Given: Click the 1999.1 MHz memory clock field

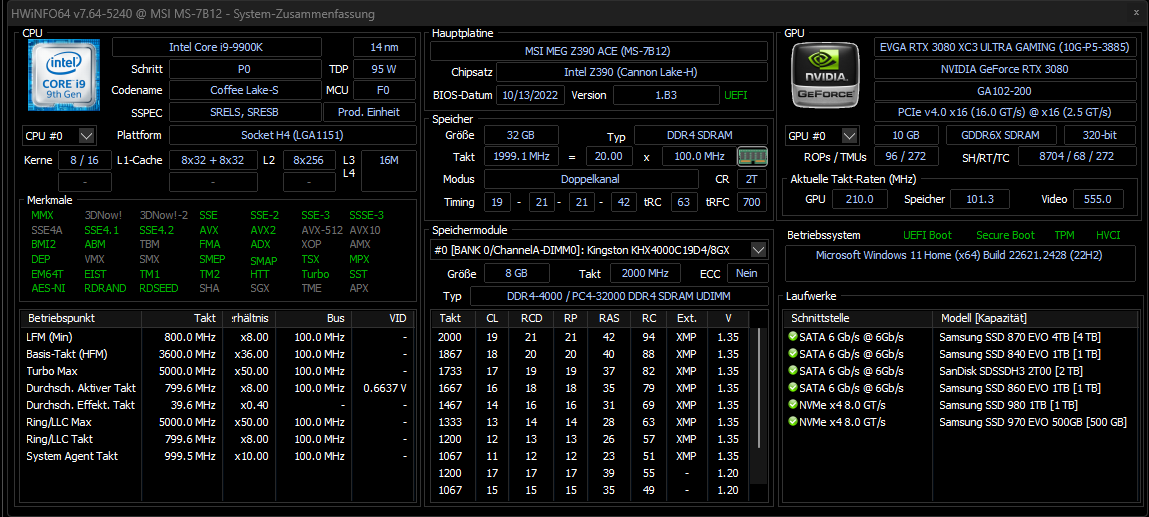Looking at the screenshot, I should point(521,157).
